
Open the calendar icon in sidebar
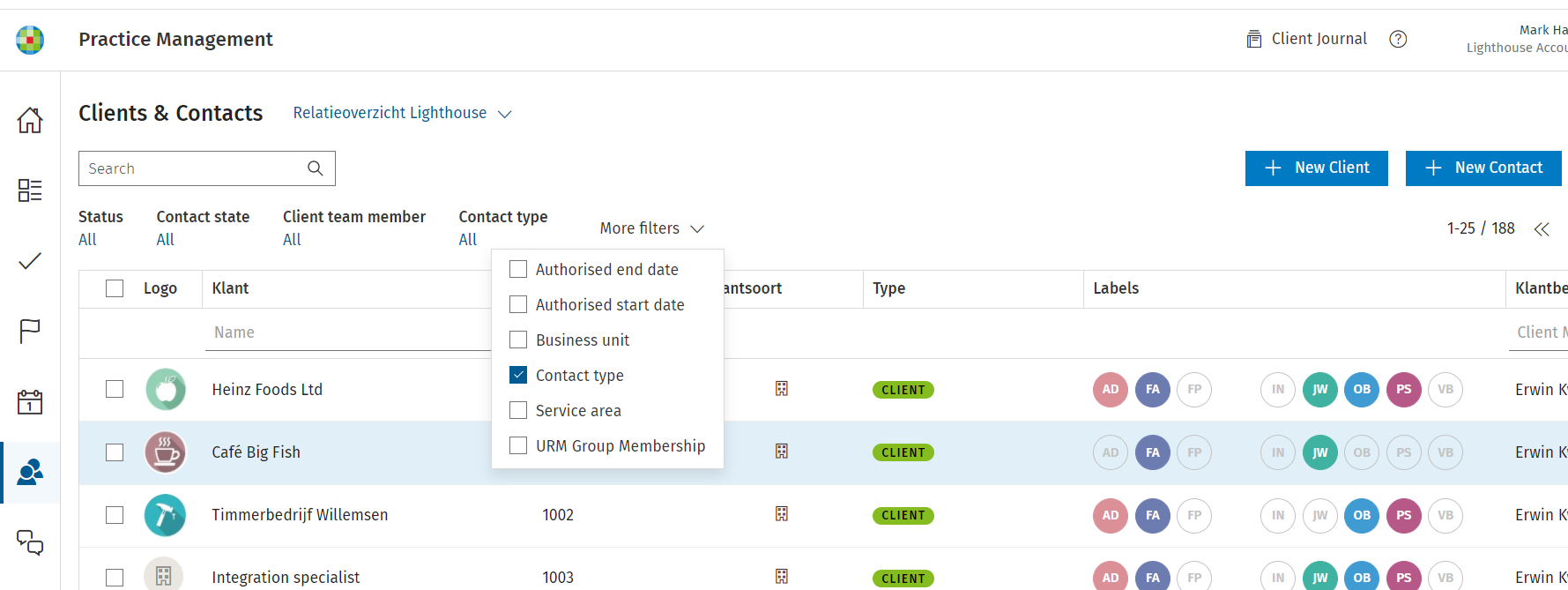point(30,402)
